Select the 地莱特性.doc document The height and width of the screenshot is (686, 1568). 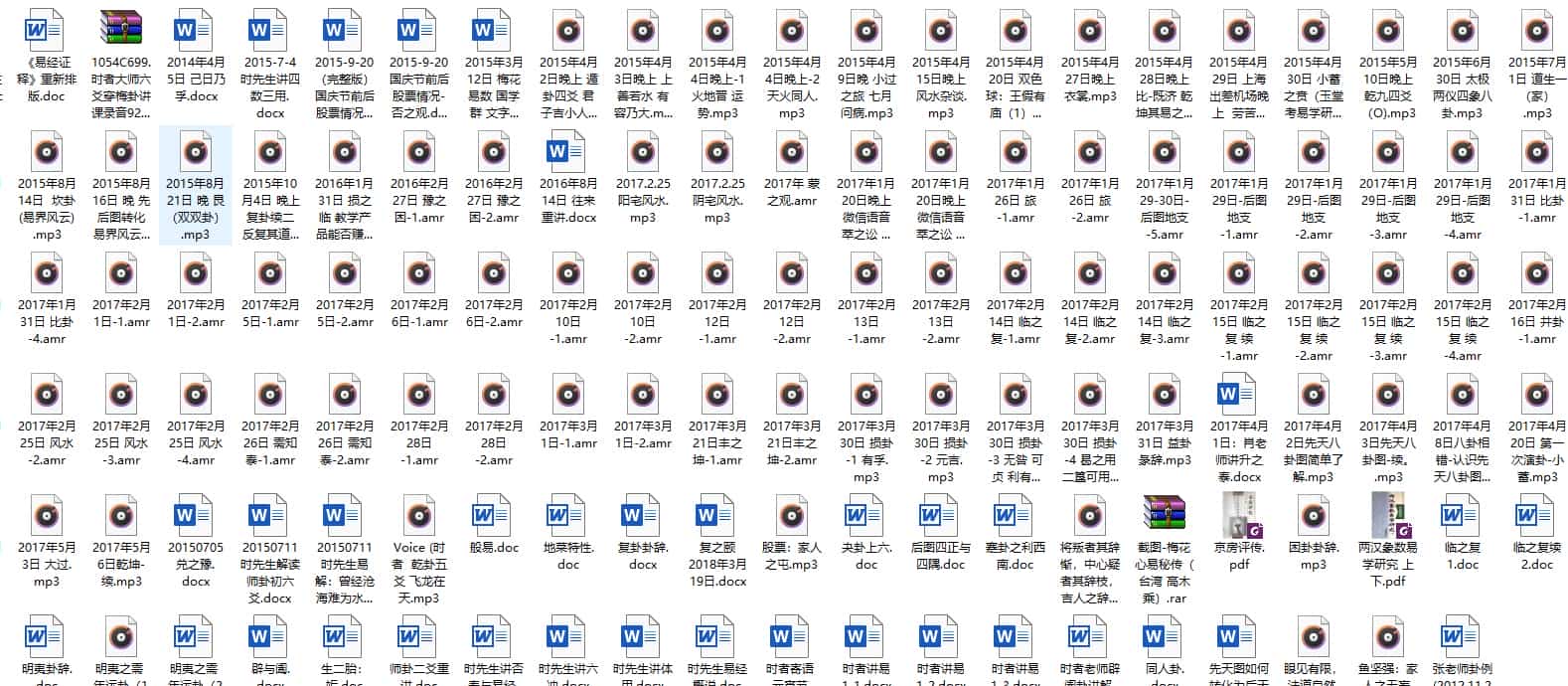[568, 517]
